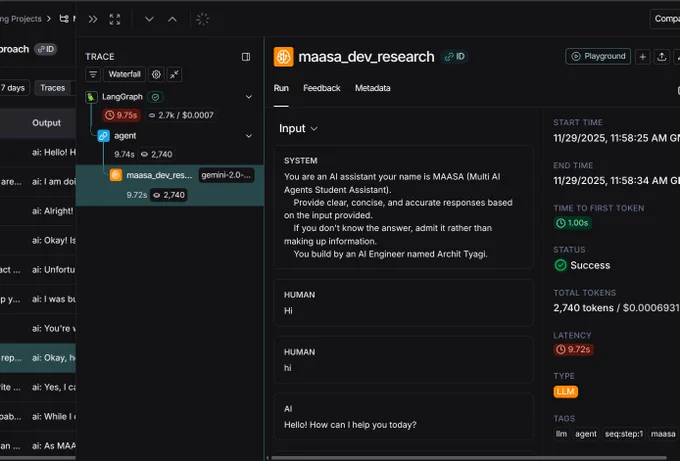Switch to the Run tab
This screenshot has width=680, height=461.
pos(281,88)
